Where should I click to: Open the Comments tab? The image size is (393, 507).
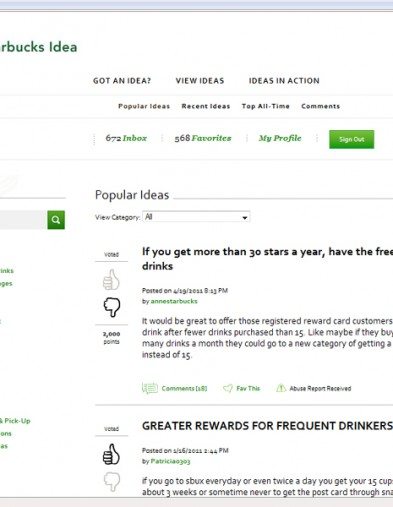click(321, 106)
